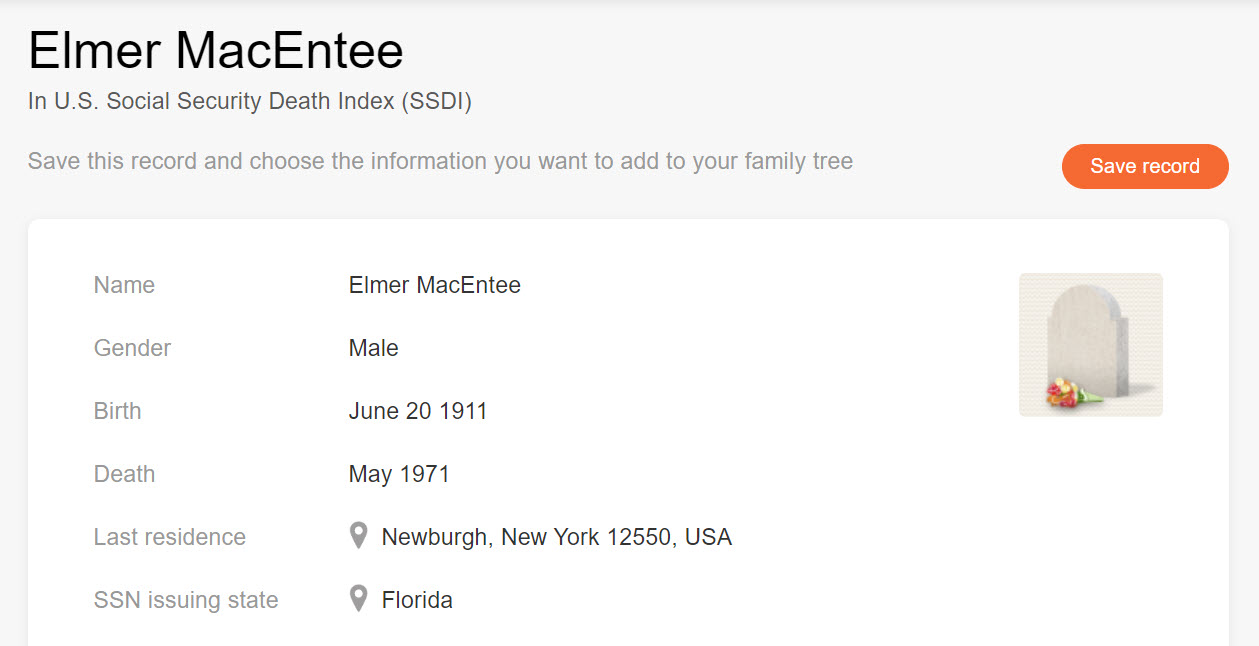1259x646 pixels.
Task: Click the location pin beside Newburgh
Action: [358, 536]
